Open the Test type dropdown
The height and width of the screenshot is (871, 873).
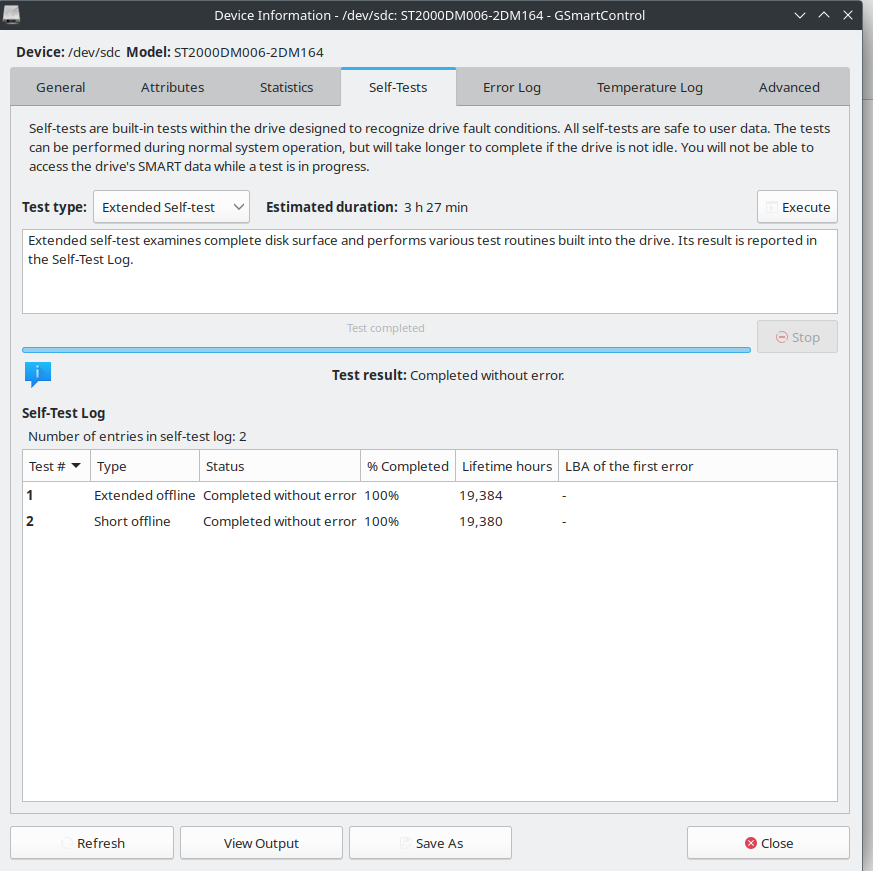(x=171, y=207)
